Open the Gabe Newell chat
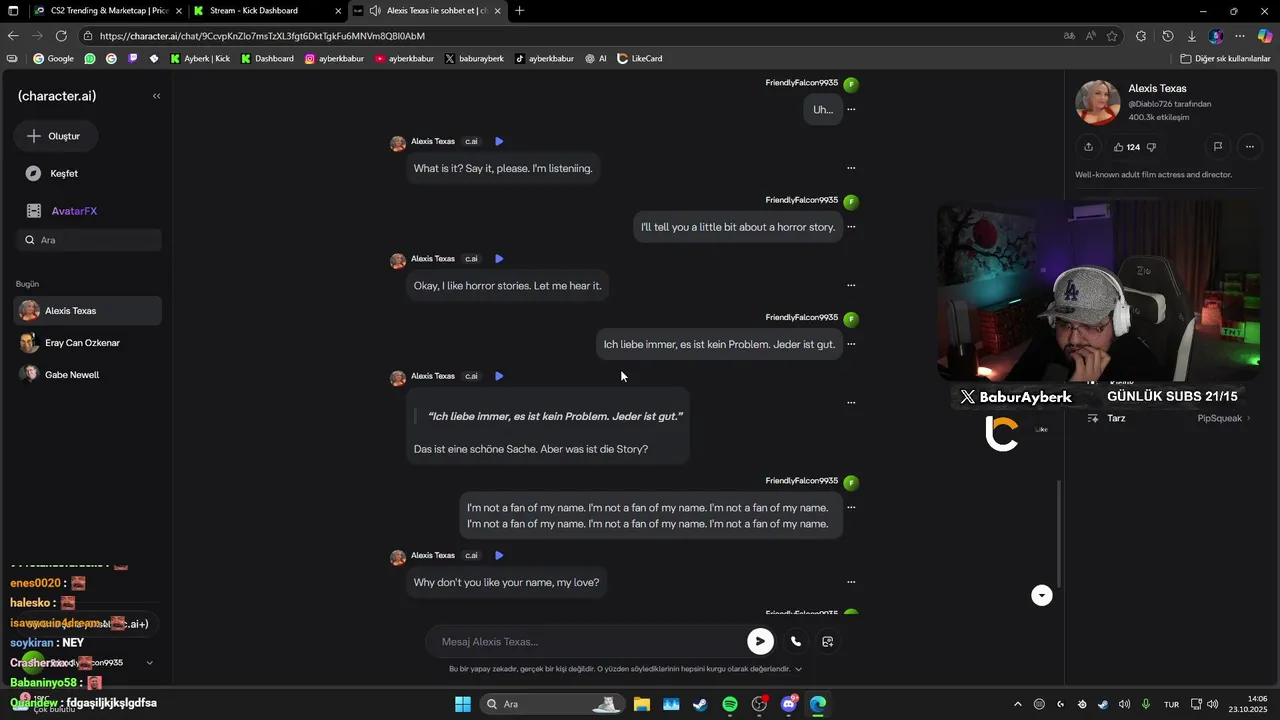 [x=88, y=375]
